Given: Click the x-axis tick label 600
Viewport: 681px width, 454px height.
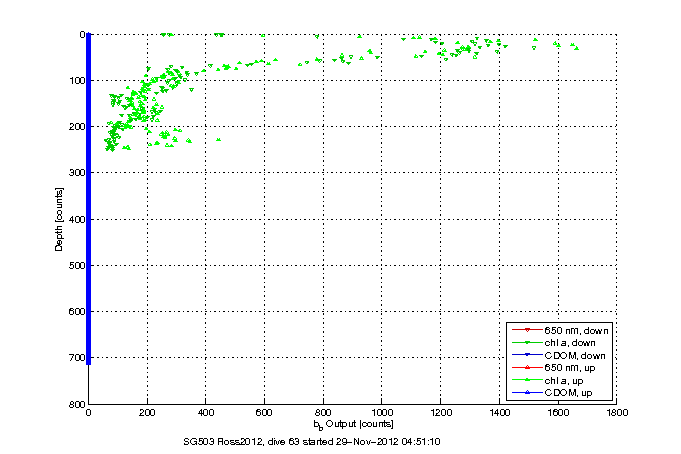Looking at the screenshot, I should click(264, 413).
